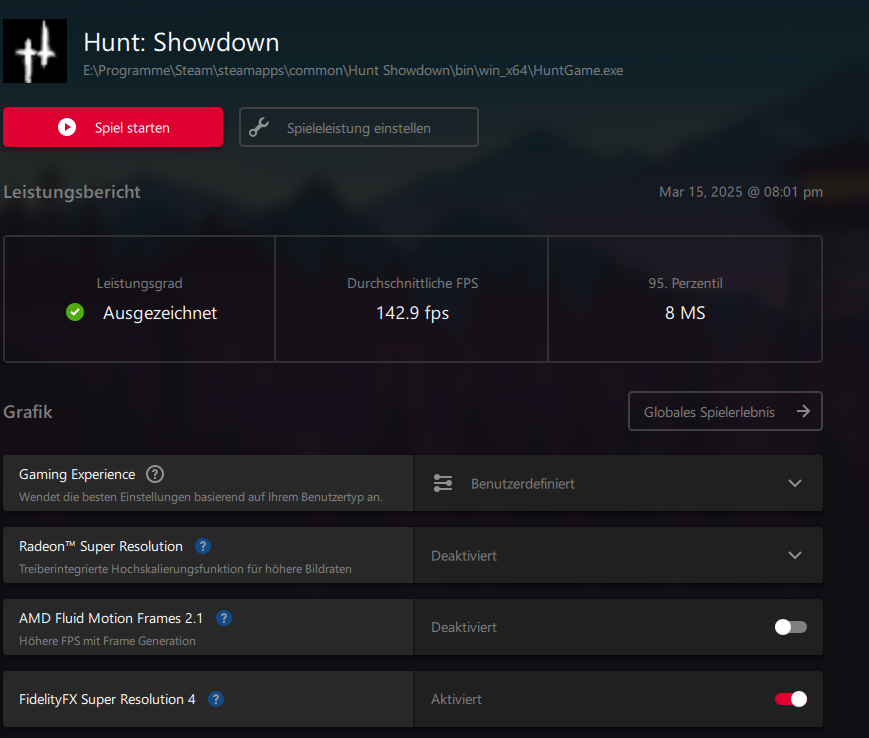Click the Wendet die besten Einstellungen description
869x738 pixels.
[201, 497]
